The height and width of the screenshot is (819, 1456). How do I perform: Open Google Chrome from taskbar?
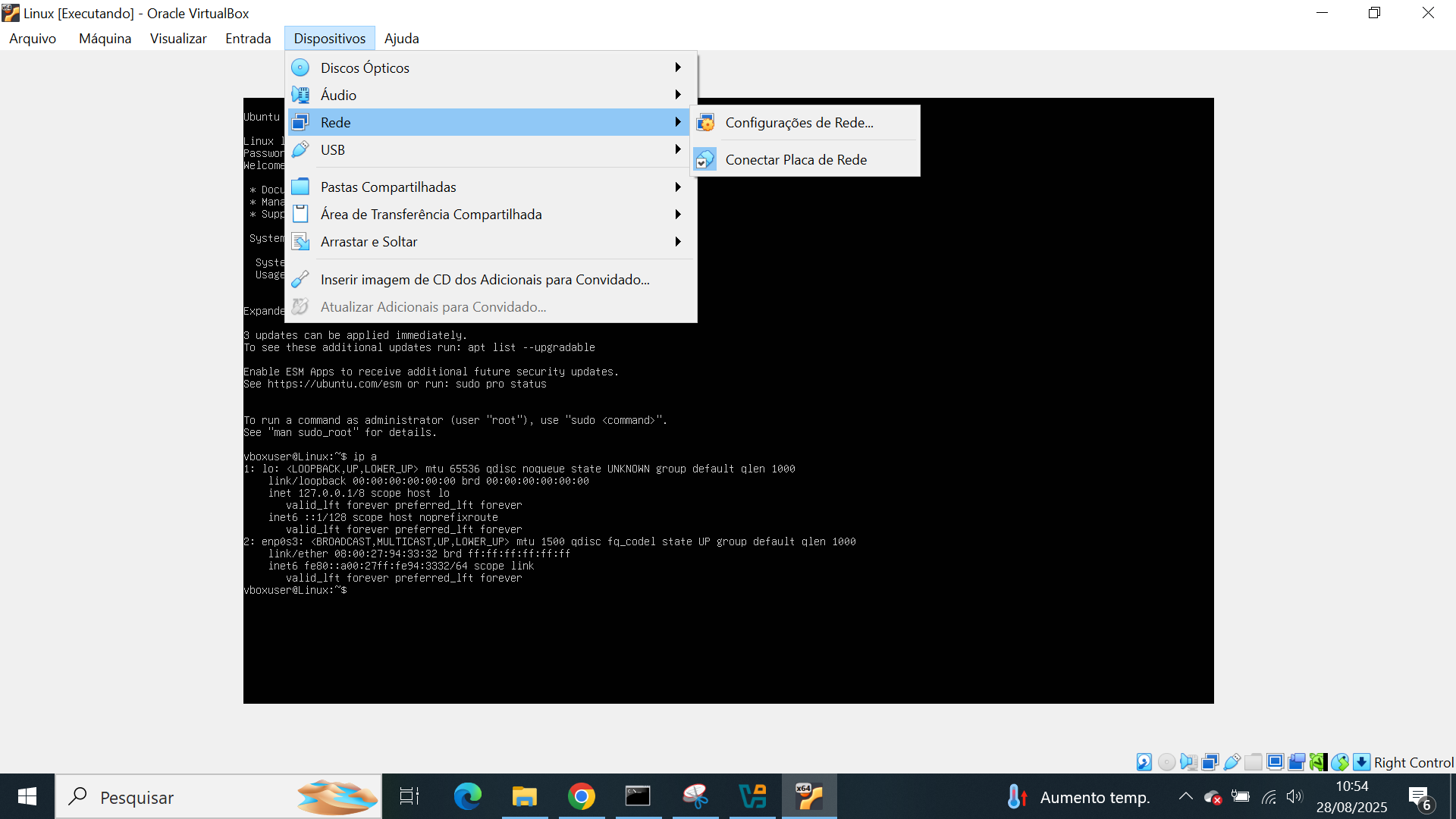point(581,796)
